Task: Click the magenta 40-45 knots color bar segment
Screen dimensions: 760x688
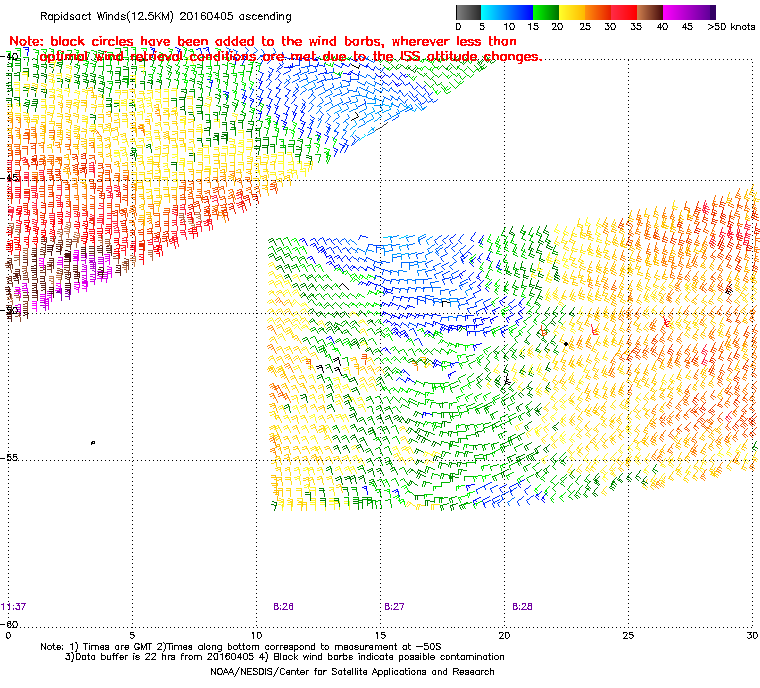Action: click(x=676, y=12)
